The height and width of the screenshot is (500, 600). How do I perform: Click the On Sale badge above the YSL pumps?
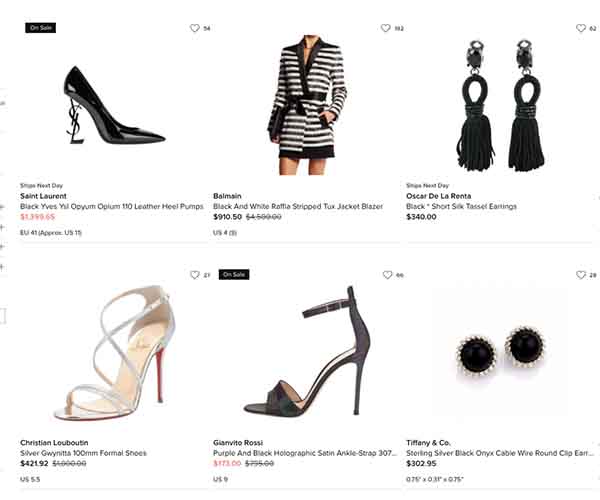(40, 28)
